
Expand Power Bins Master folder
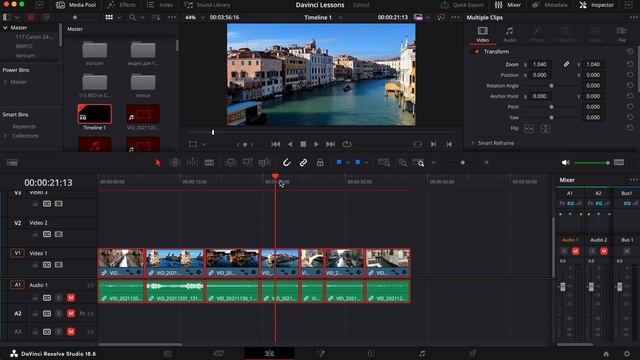pos(5,82)
